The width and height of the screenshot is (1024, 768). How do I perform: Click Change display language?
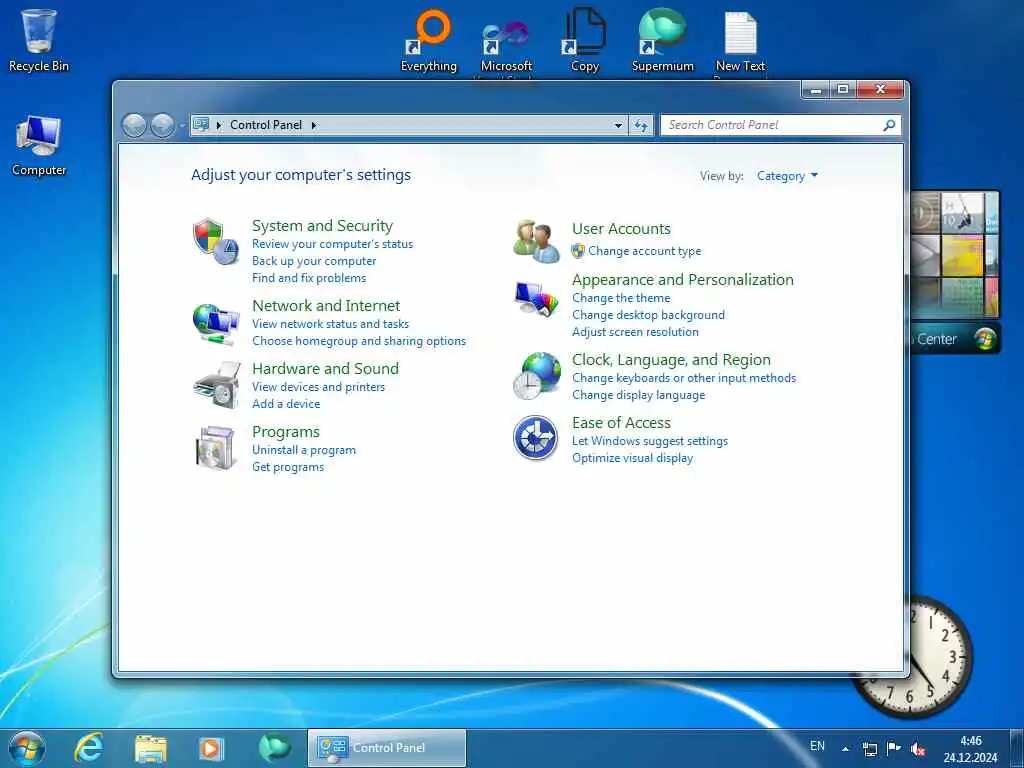[639, 394]
